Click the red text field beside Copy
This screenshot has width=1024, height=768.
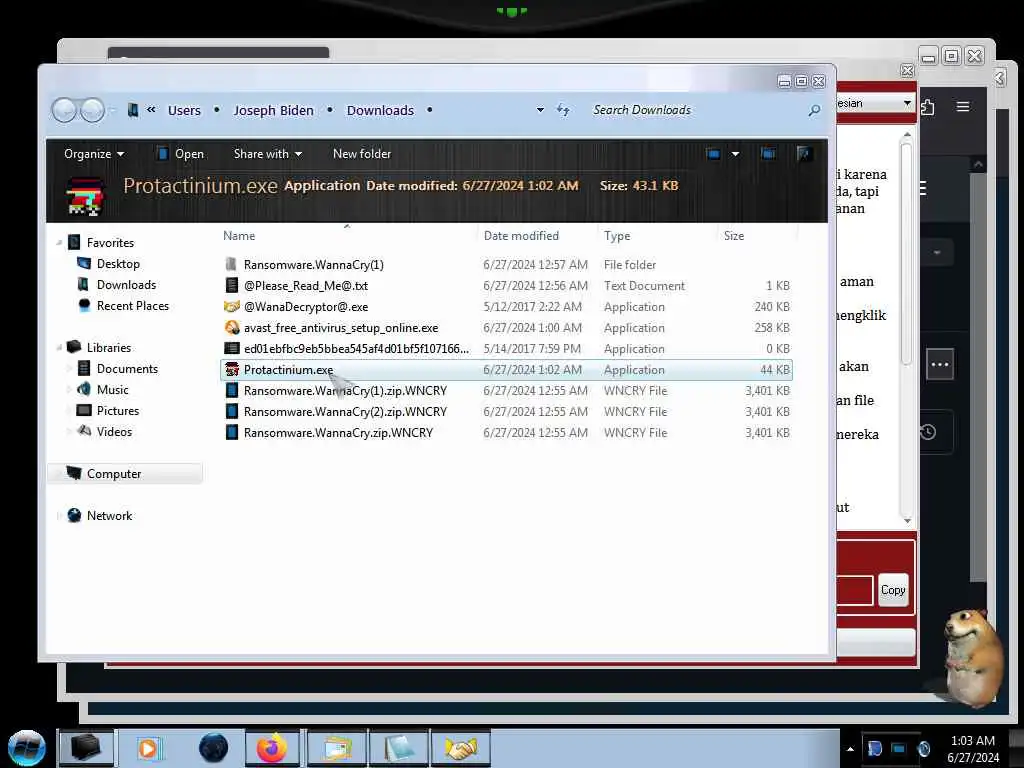tap(855, 590)
